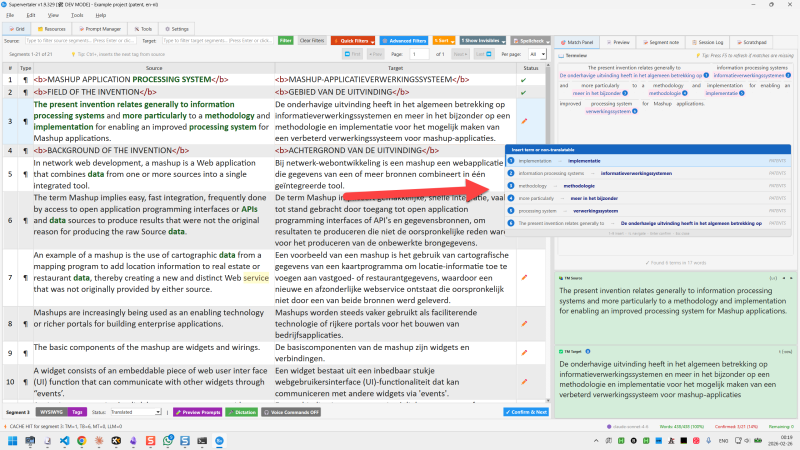Click the pencil status icon of segment 9
The image size is (800, 450).
tap(524, 353)
